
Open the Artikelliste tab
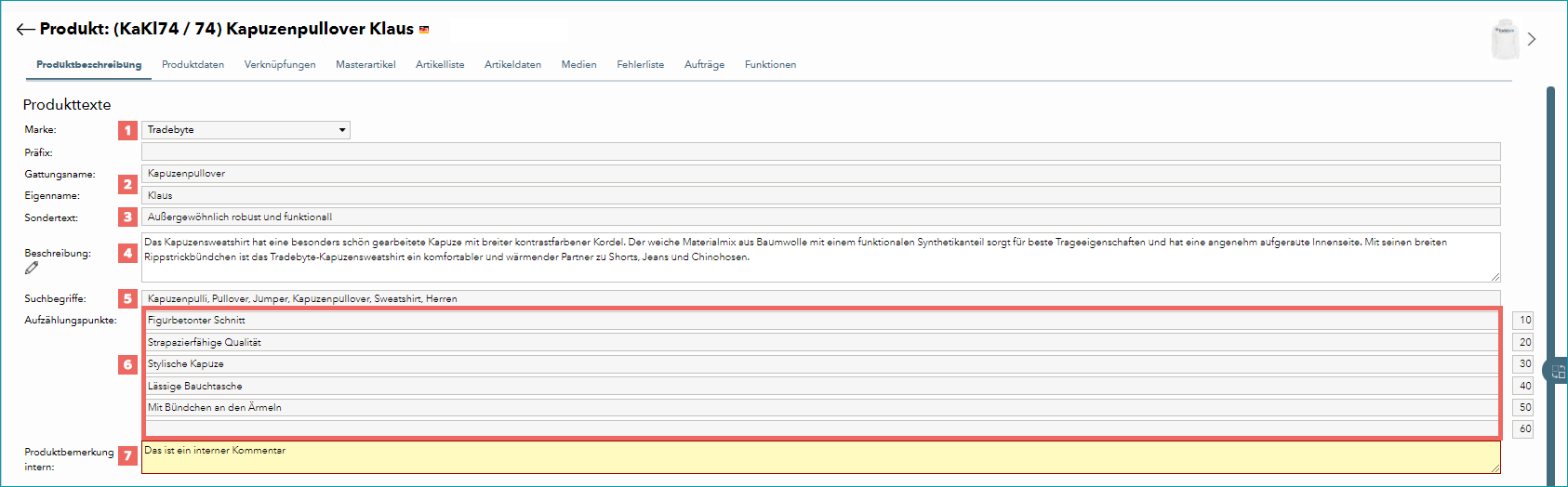pyautogui.click(x=440, y=65)
